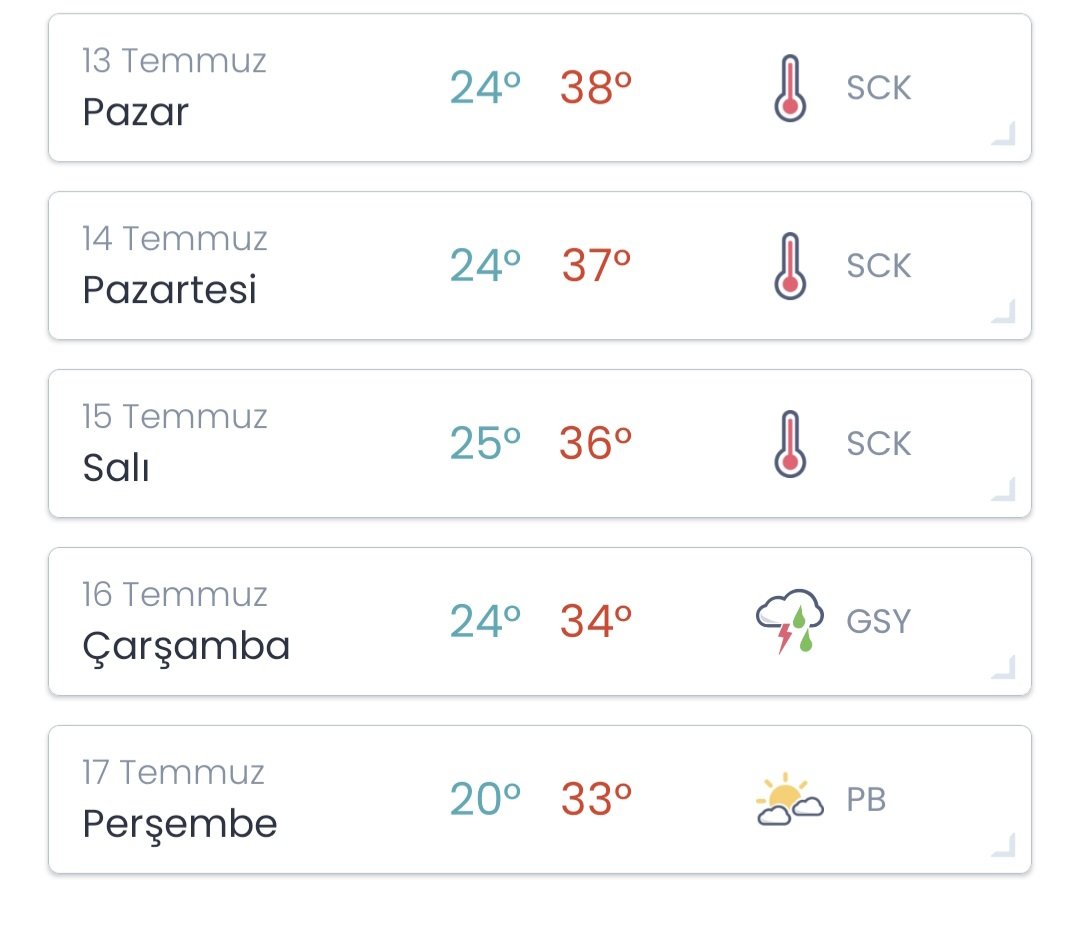Select the GSY label on Çarşamba
The height and width of the screenshot is (934, 1080).
[x=879, y=621]
